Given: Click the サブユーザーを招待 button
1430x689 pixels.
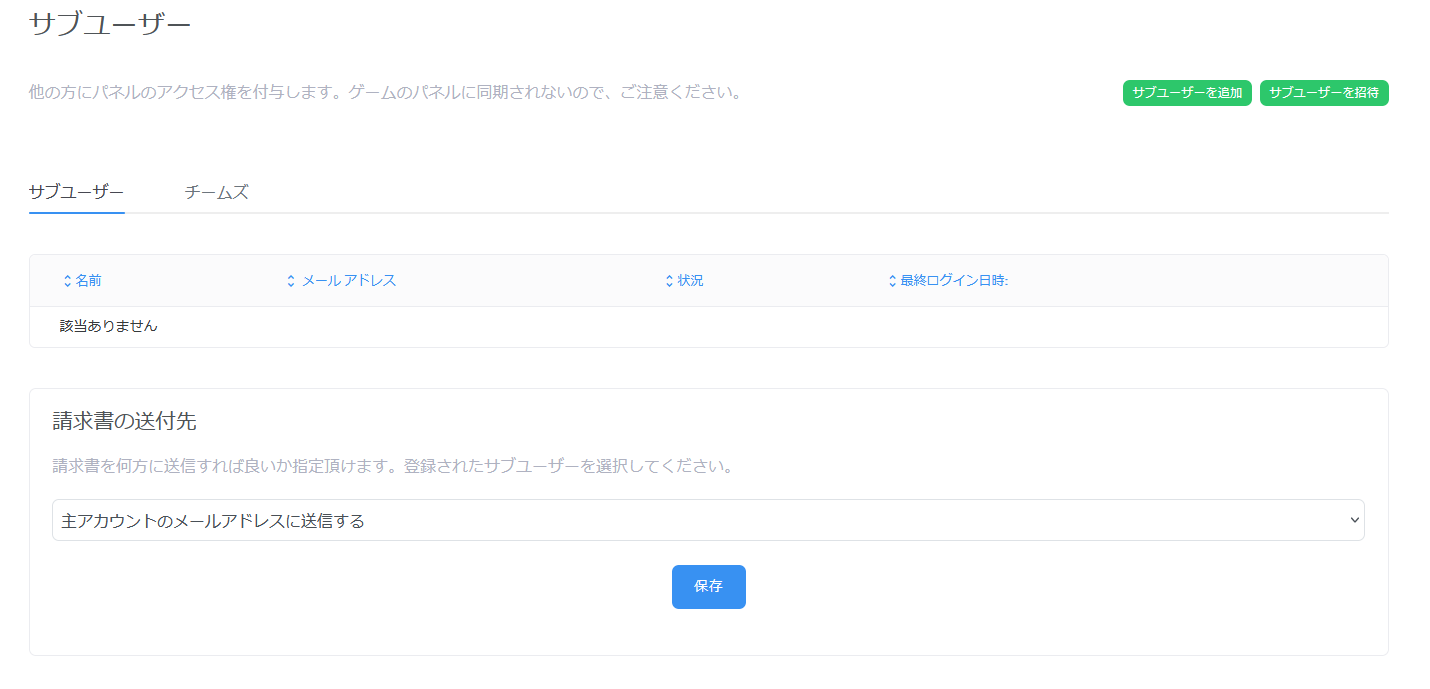Looking at the screenshot, I should point(1324,92).
